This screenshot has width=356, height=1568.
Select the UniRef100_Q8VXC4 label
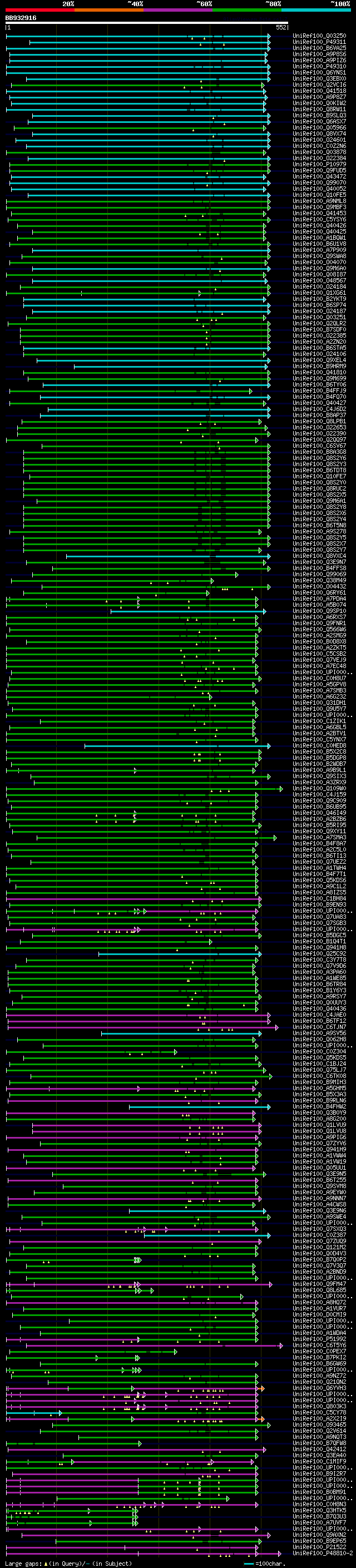[319, 556]
